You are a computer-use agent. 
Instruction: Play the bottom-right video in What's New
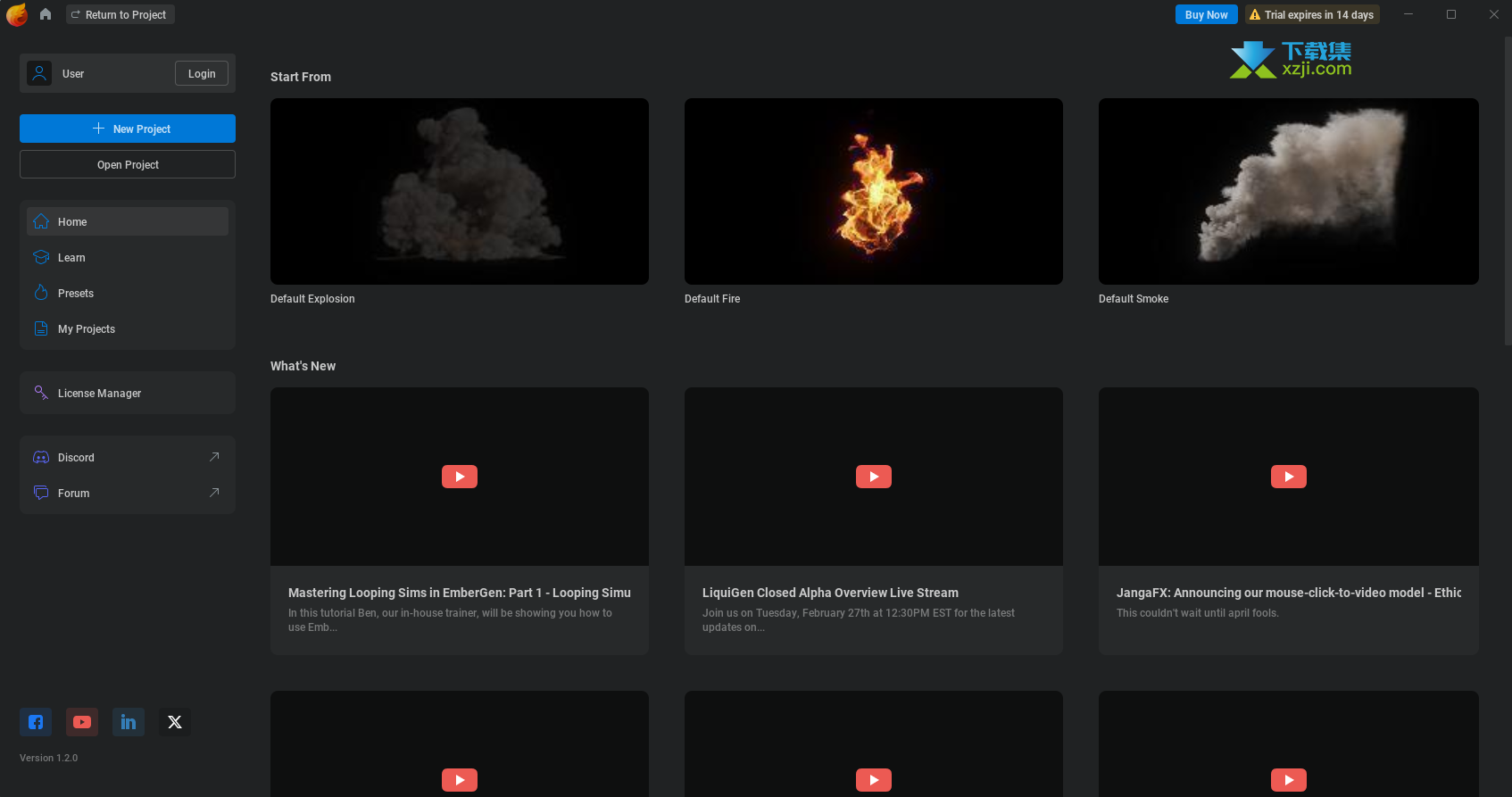[x=1289, y=780]
